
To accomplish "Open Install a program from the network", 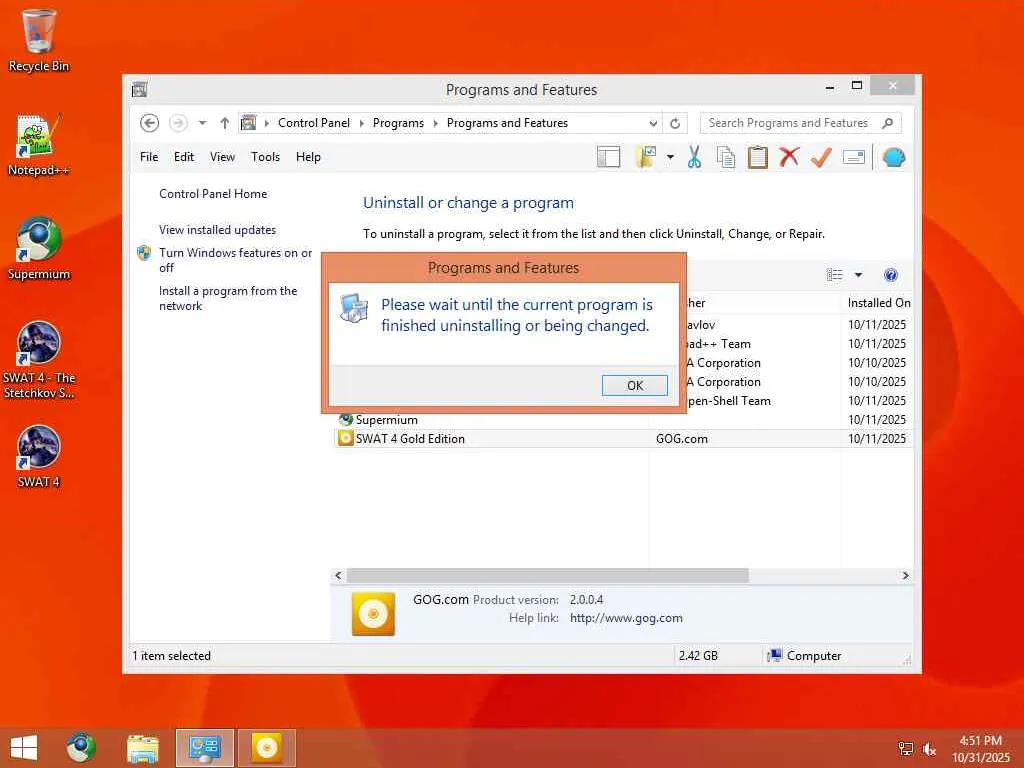I will click(227, 298).
